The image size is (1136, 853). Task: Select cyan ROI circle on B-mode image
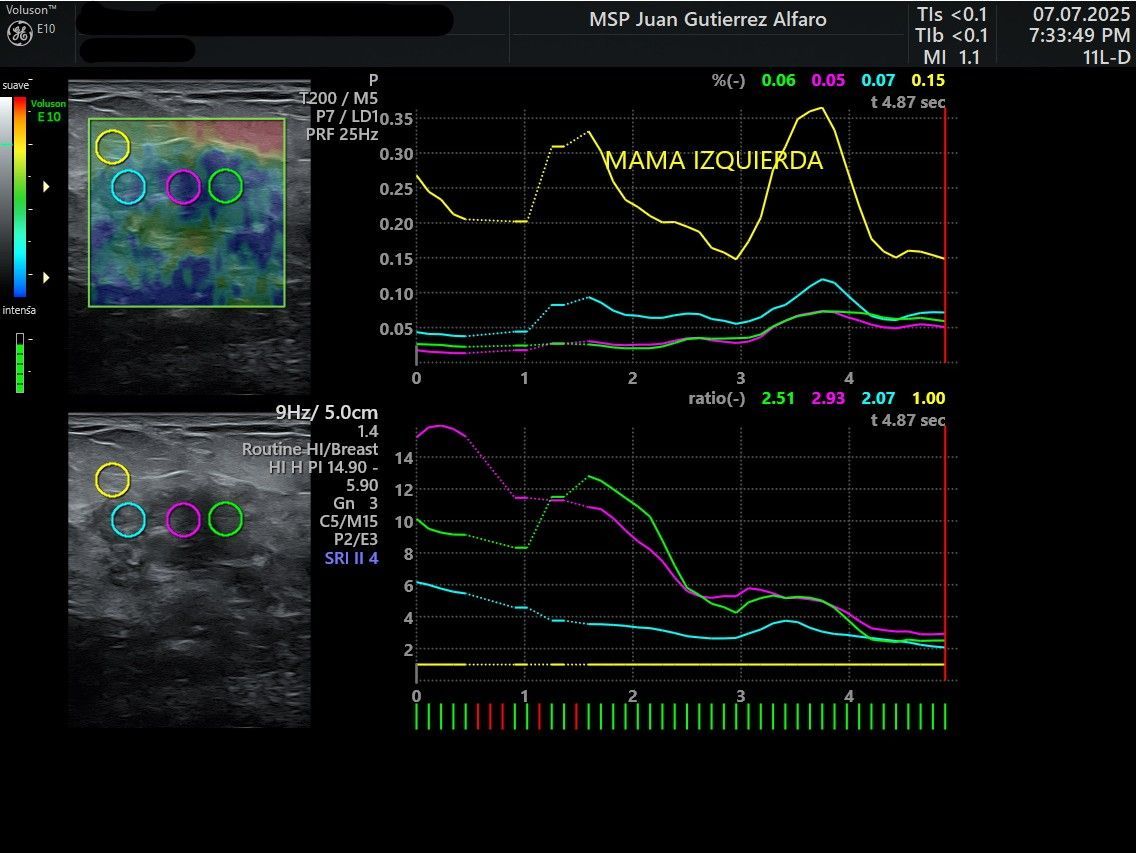128,520
